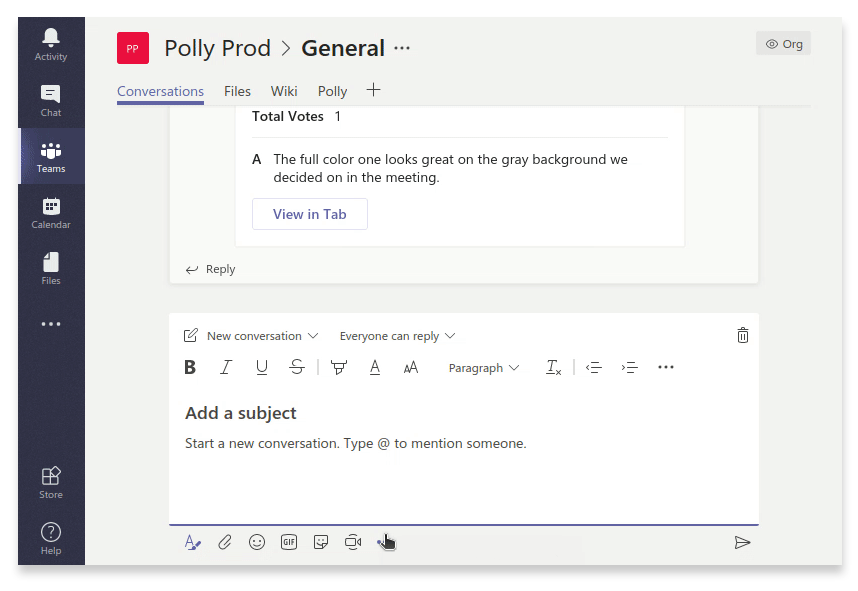Open the sticker picker

point(320,542)
